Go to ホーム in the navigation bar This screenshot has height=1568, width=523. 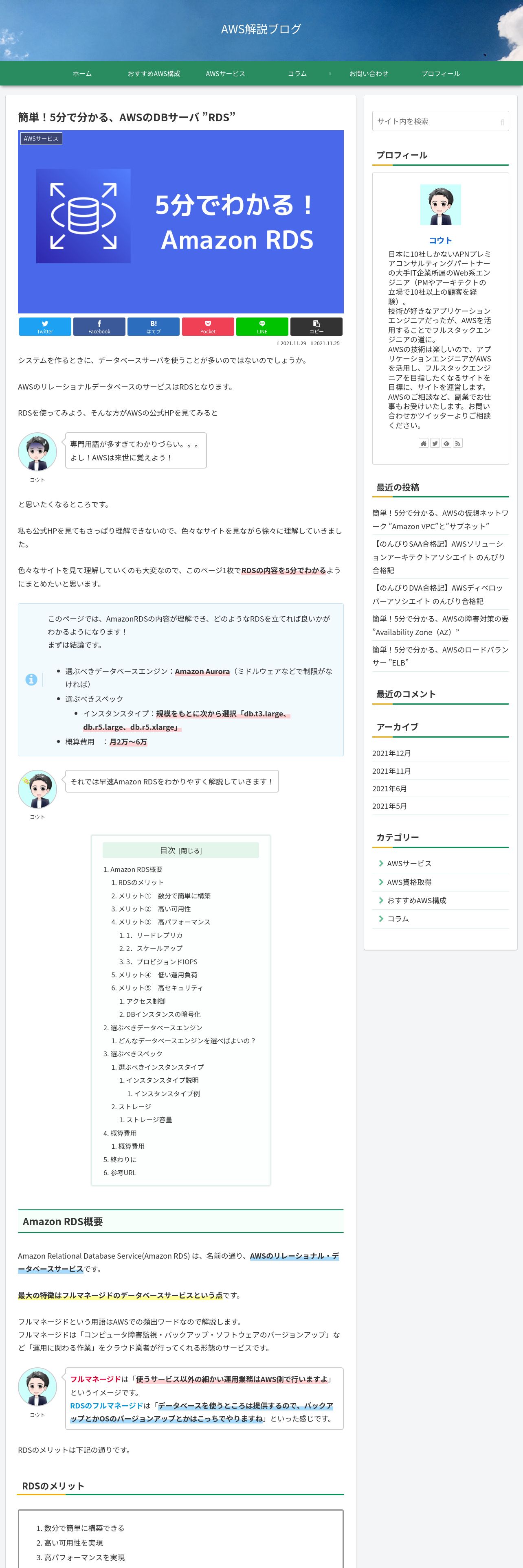click(82, 74)
